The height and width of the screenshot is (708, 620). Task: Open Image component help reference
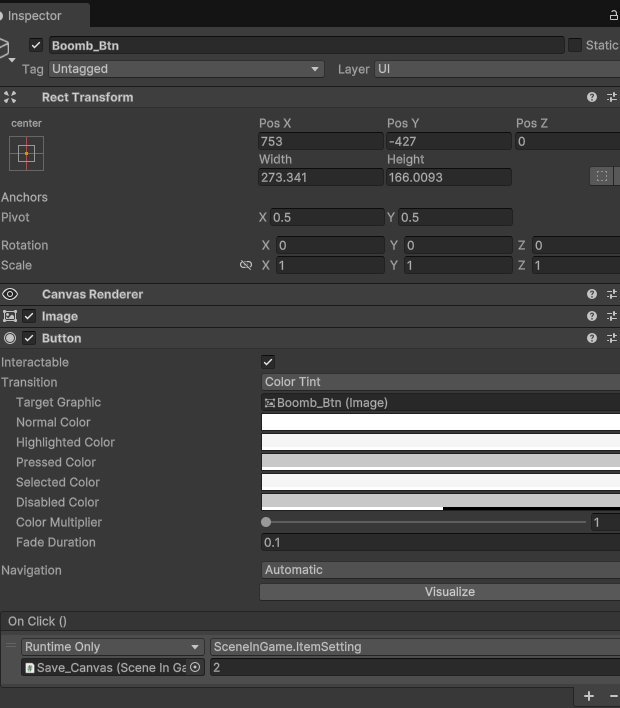(592, 316)
